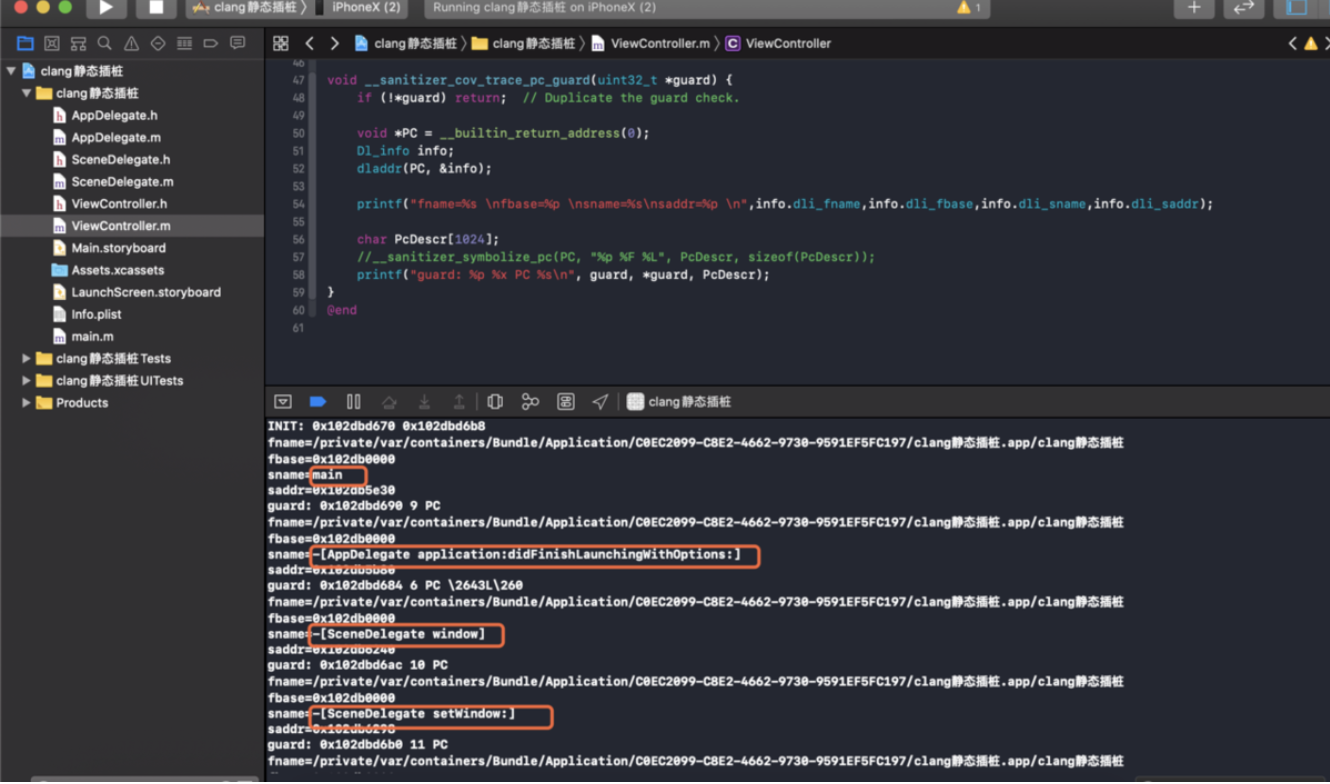Go back using the editor's back arrow
Screen dimensions: 1330x784
310,44
